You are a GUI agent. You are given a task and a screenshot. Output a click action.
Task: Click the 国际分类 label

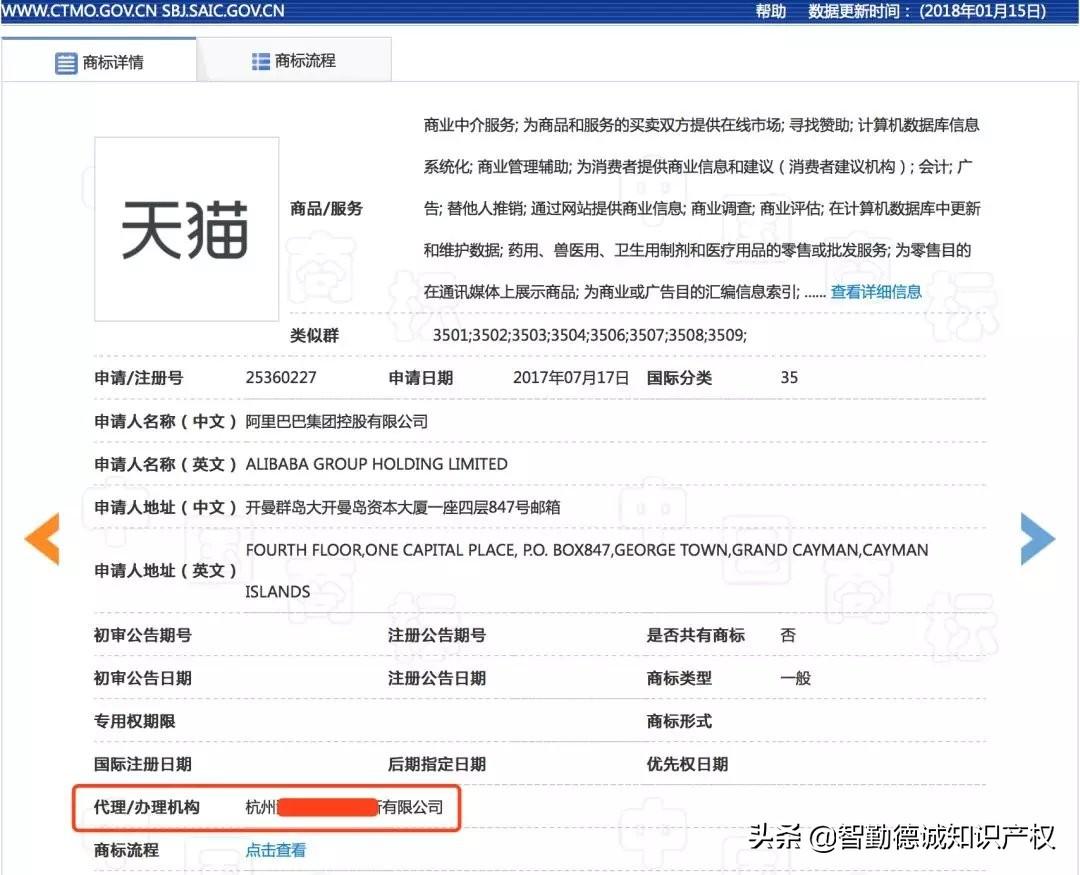pos(679,378)
